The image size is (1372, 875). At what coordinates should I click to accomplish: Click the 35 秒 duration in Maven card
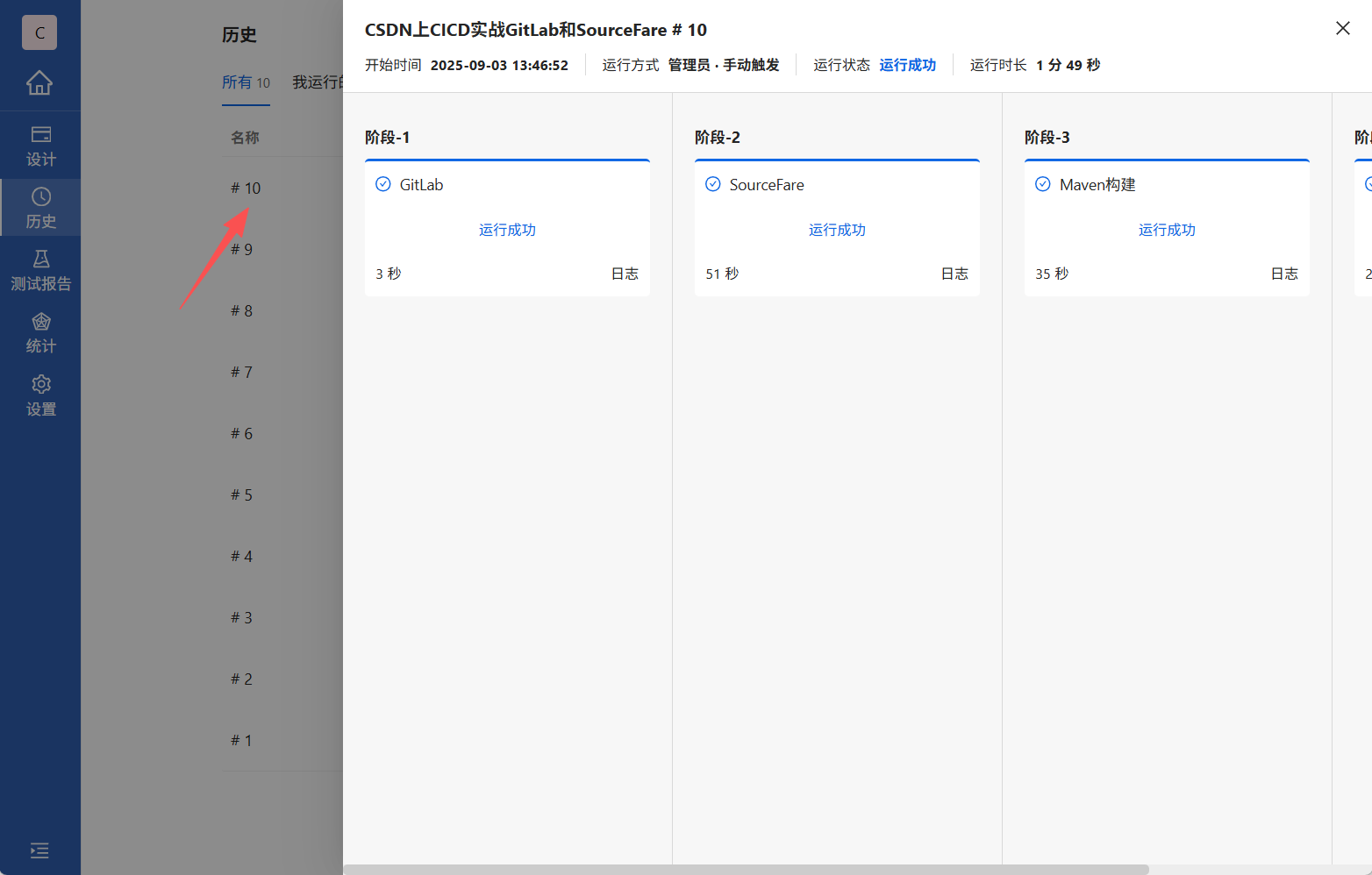pyautogui.click(x=1052, y=274)
